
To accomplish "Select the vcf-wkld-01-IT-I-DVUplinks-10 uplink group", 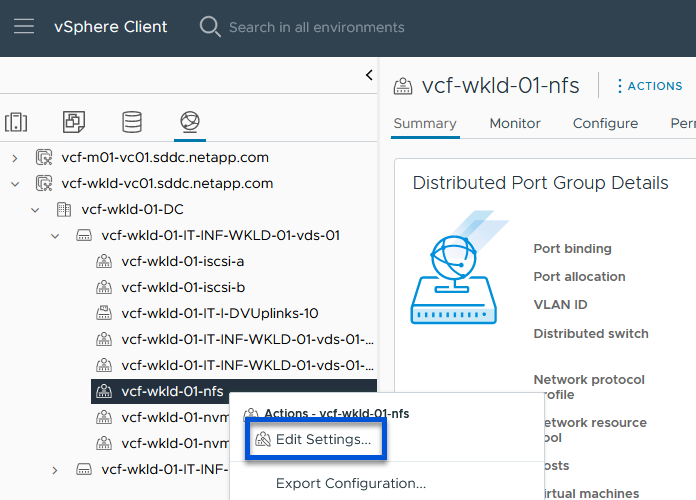I will point(219,313).
